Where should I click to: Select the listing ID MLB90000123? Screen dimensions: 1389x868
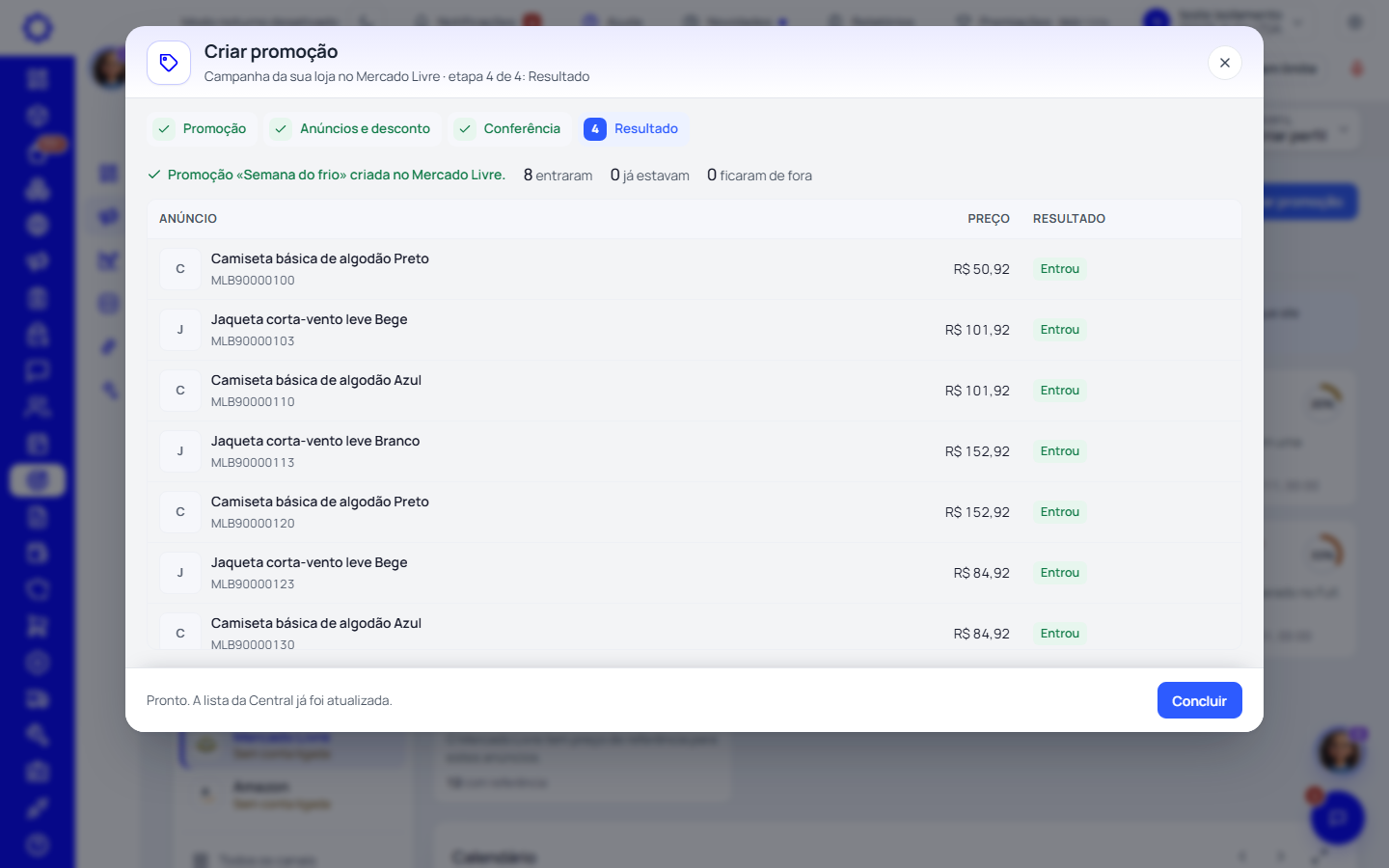point(253,584)
